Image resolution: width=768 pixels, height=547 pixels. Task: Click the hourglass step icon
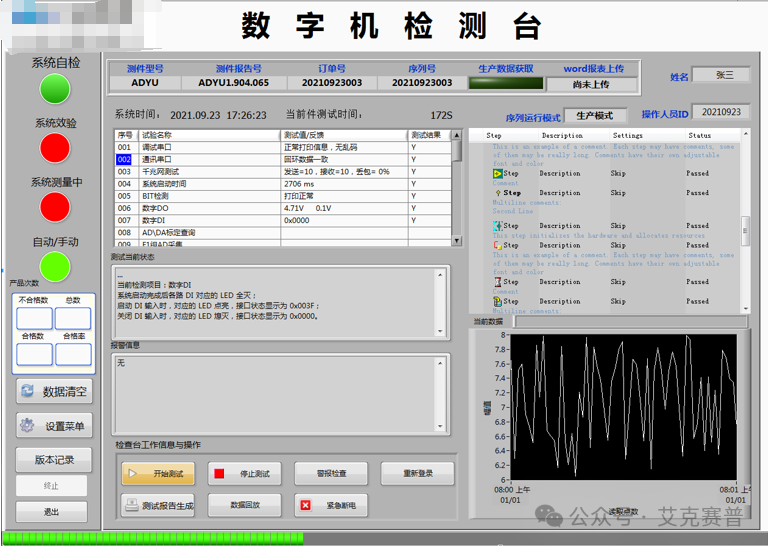tap(498, 282)
